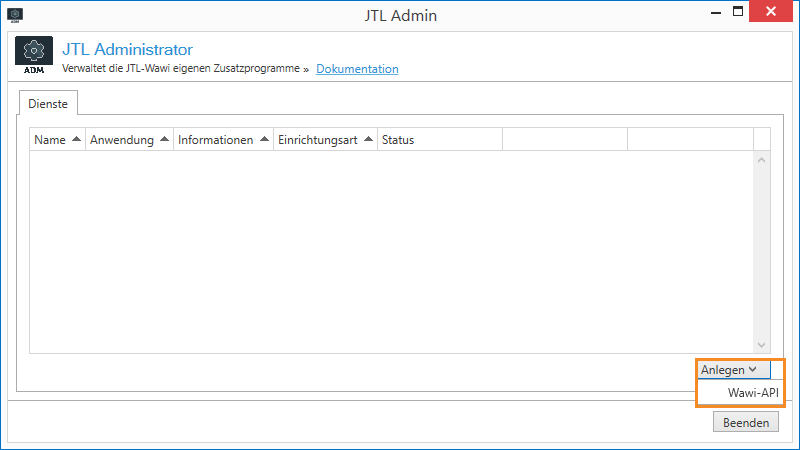Screen dimensions: 800x450
Task: Sort by the Status column header
Action: pyautogui.click(x=398, y=140)
